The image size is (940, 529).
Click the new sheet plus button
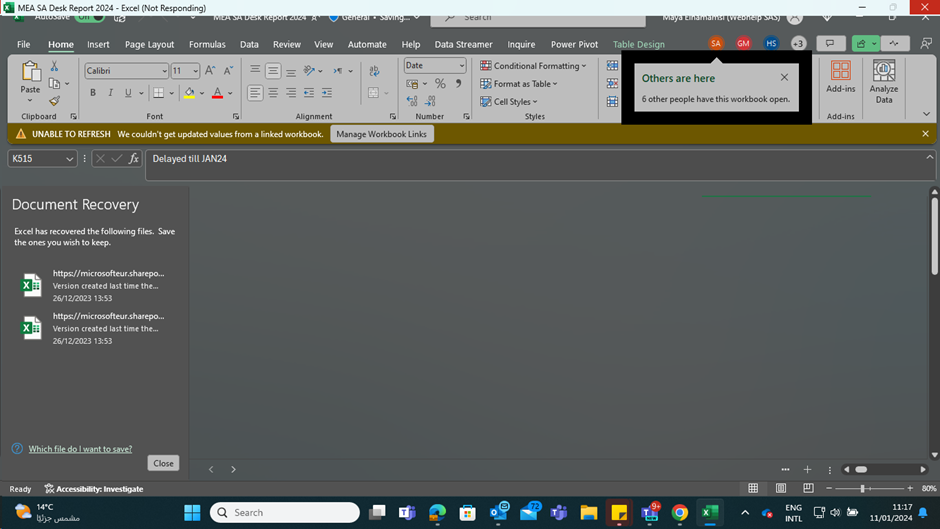pos(808,470)
